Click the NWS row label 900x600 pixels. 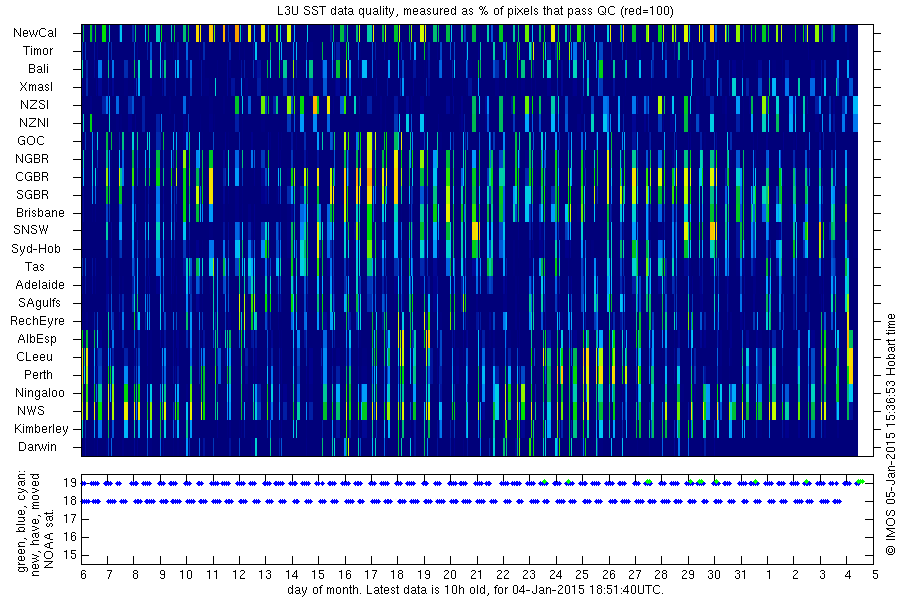coord(31,411)
